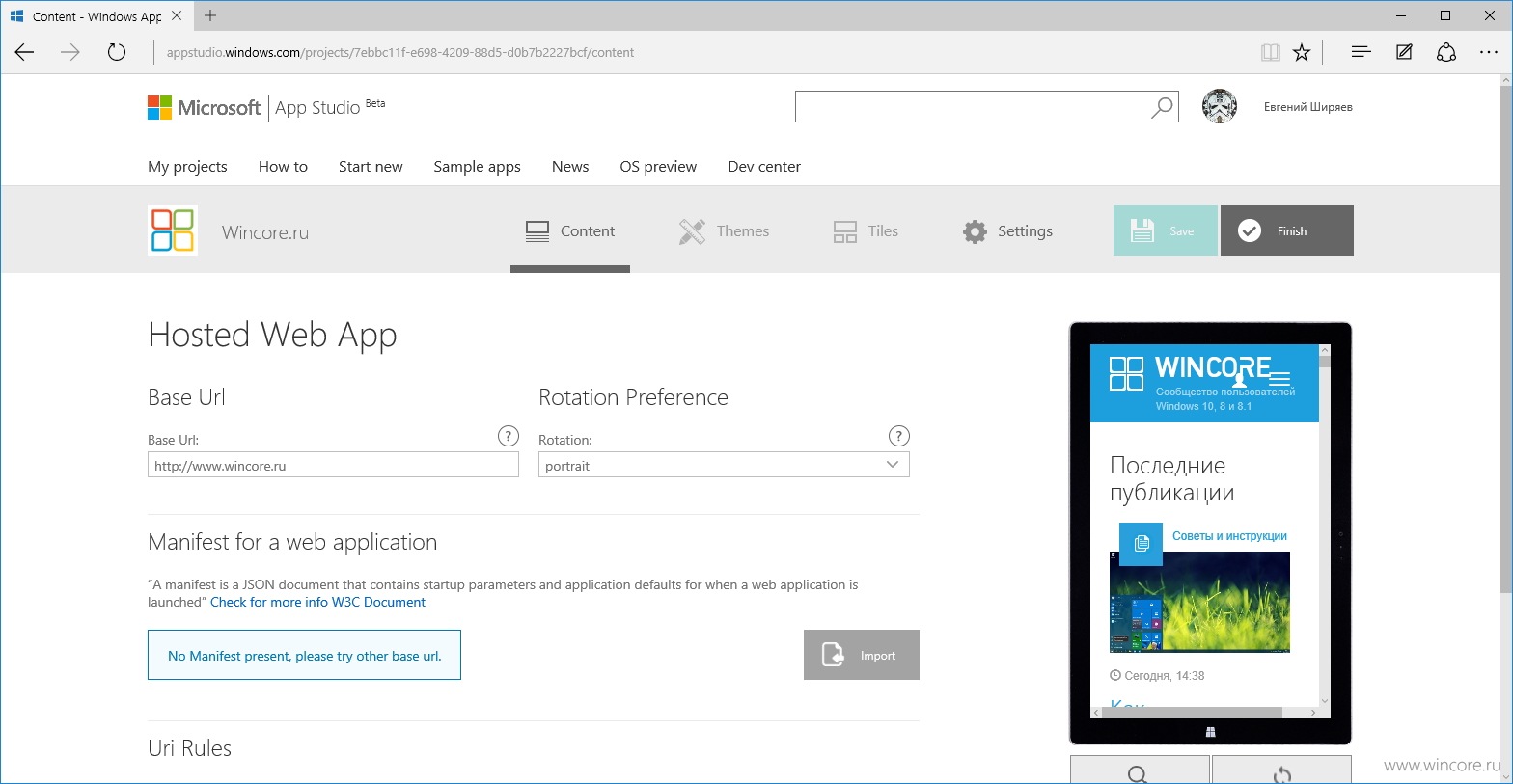Close the Content - Windows App tab
This screenshot has height=784, width=1513.
177,15
